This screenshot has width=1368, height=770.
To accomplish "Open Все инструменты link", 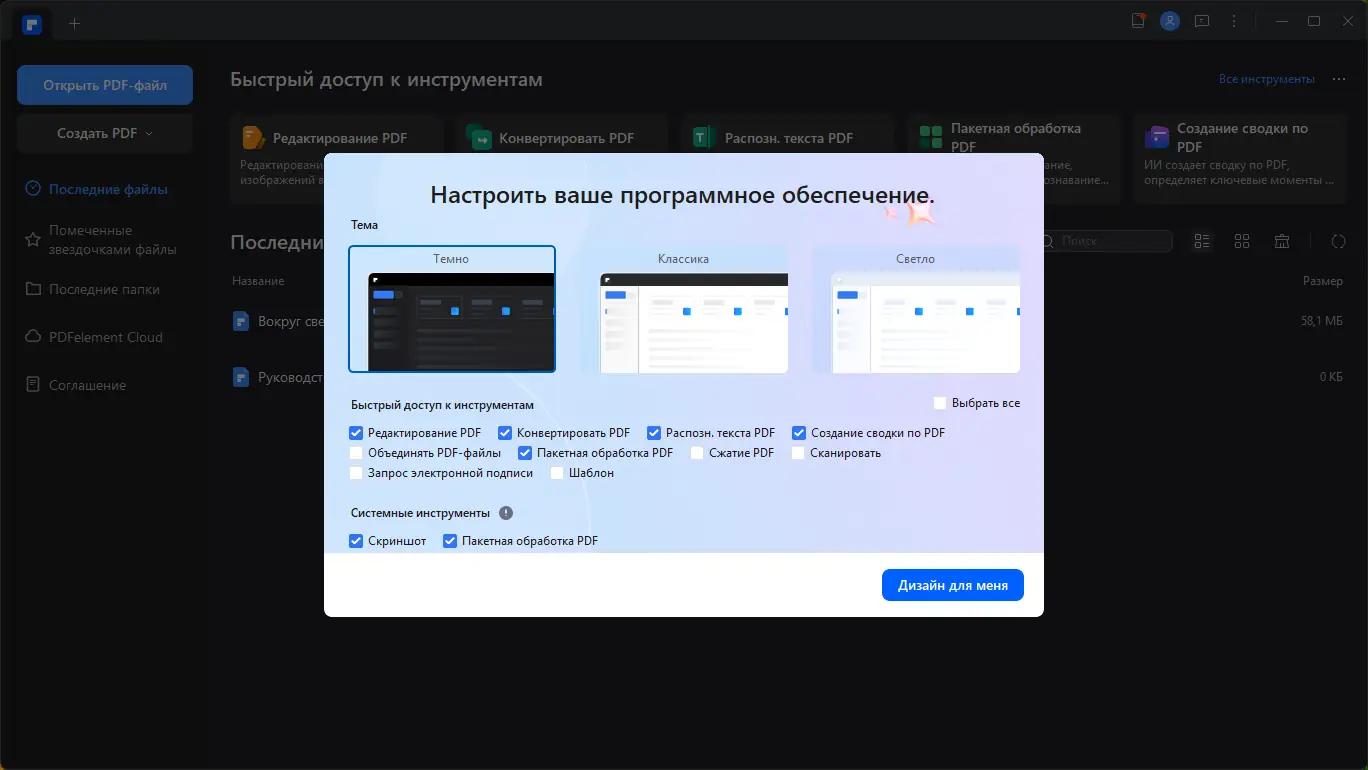I will click(x=1266, y=78).
